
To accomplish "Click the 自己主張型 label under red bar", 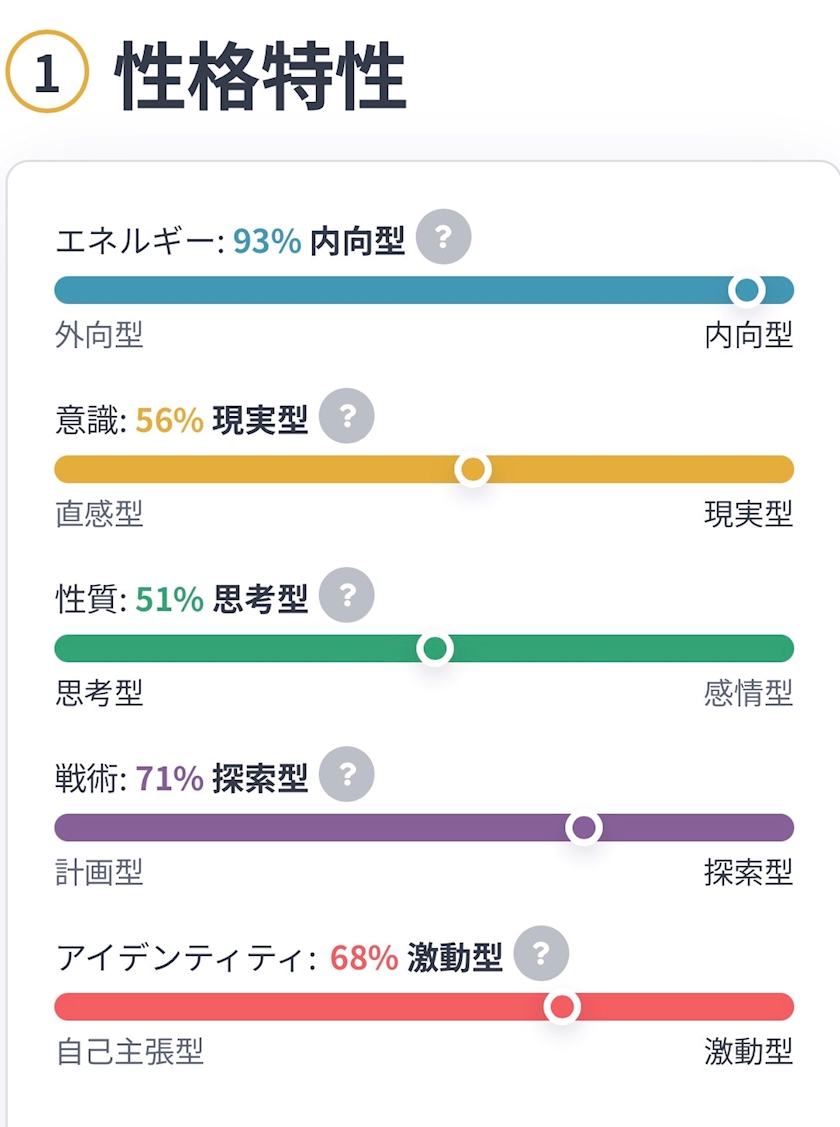I will 129,1052.
